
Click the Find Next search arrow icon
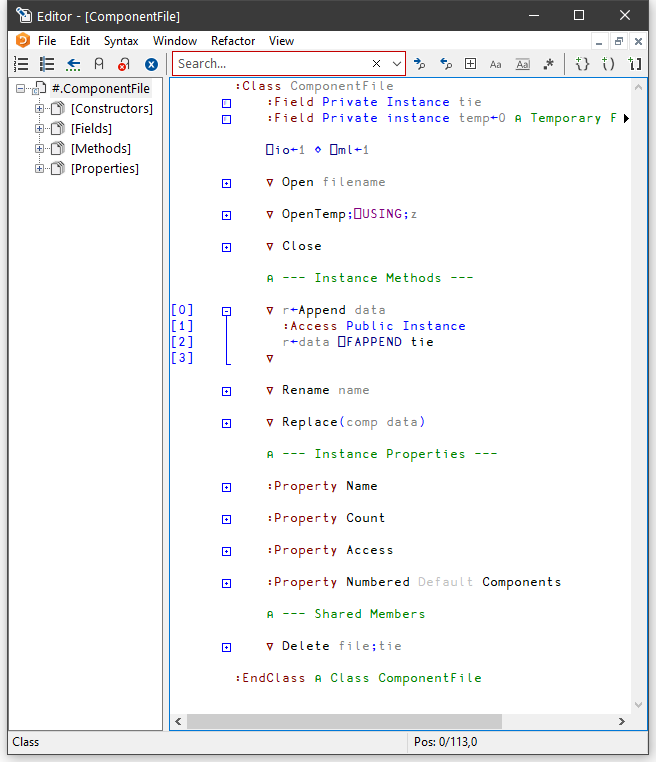(420, 64)
